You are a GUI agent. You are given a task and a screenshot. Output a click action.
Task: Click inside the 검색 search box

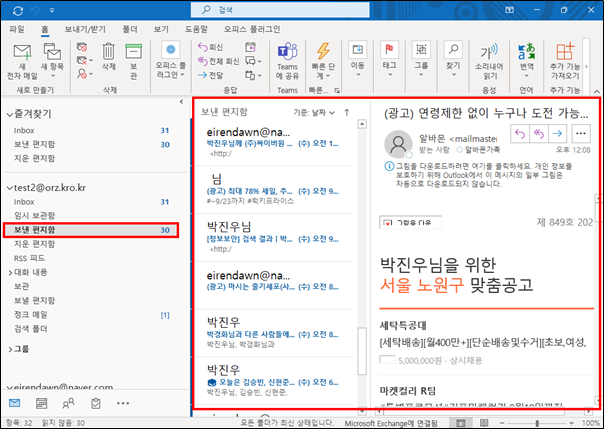(280, 10)
